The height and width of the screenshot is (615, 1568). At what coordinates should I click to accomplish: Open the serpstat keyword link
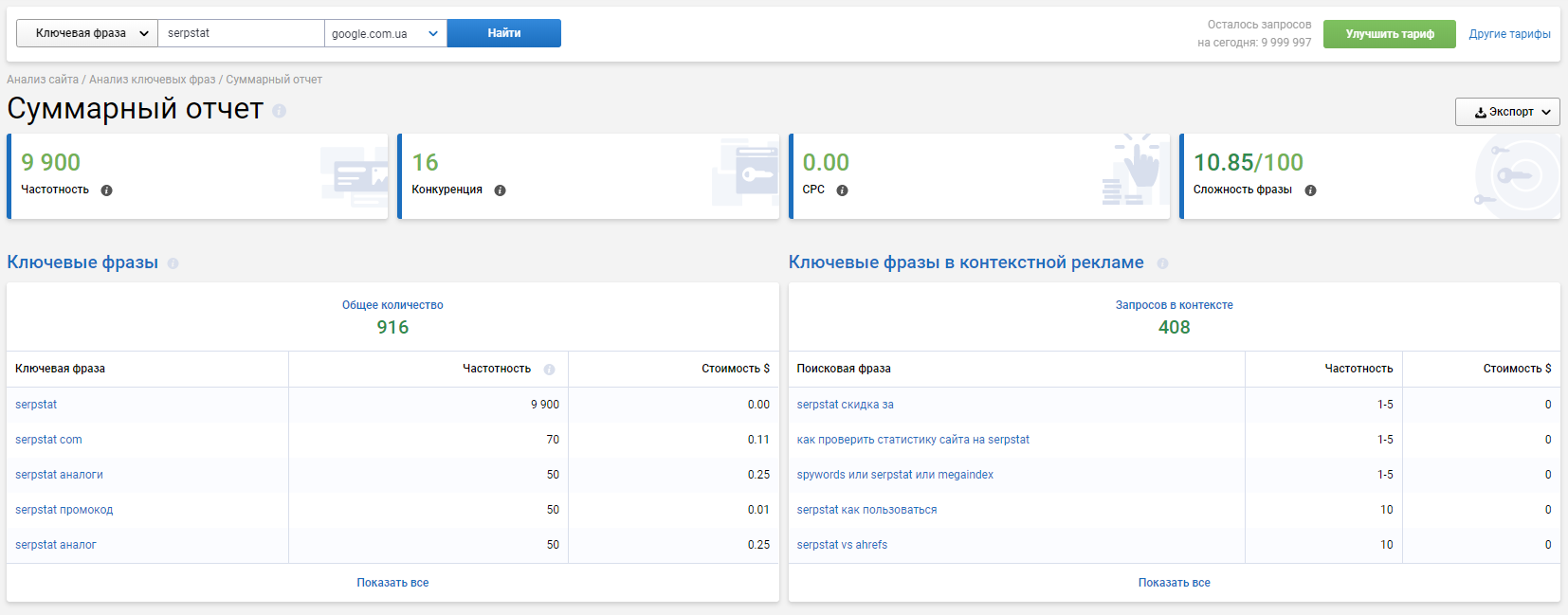pyautogui.click(x=36, y=405)
